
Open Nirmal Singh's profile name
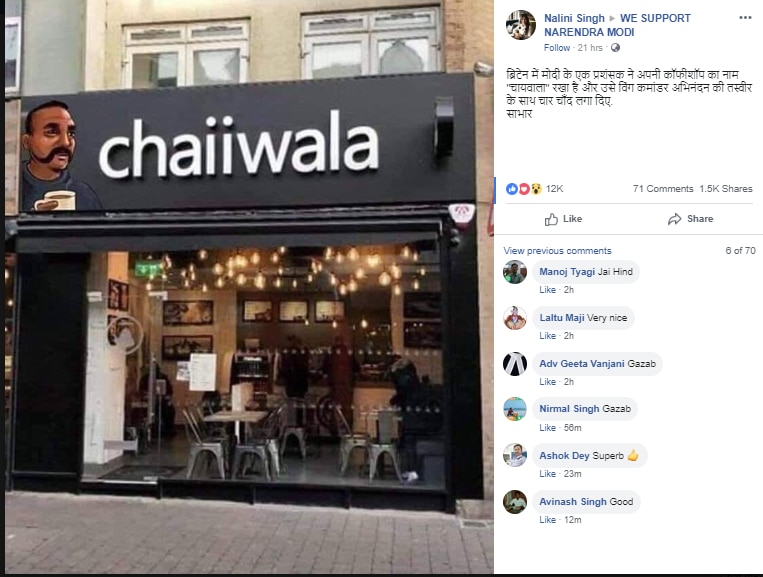click(x=569, y=409)
